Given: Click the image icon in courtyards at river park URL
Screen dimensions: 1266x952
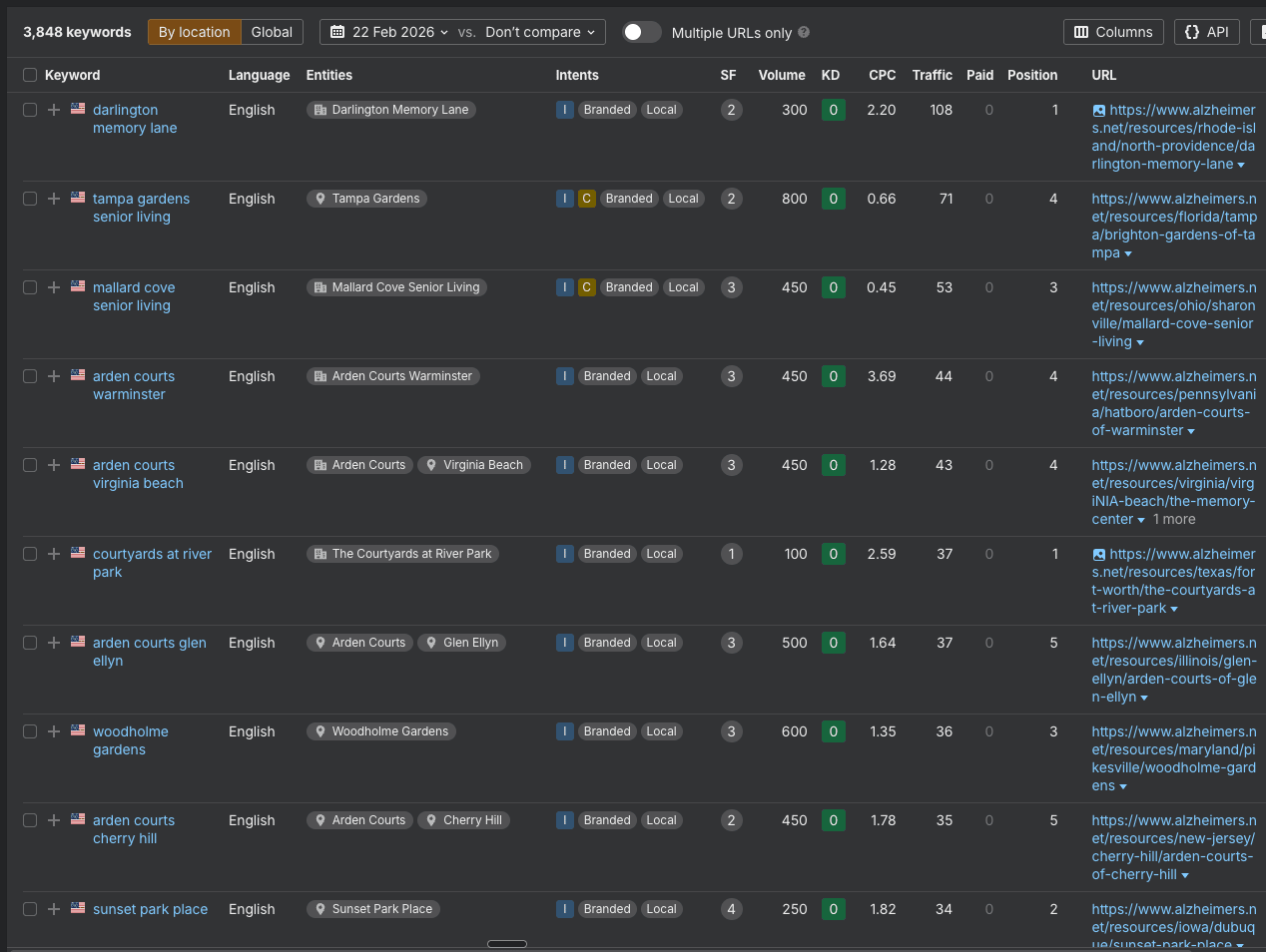Looking at the screenshot, I should [x=1099, y=555].
